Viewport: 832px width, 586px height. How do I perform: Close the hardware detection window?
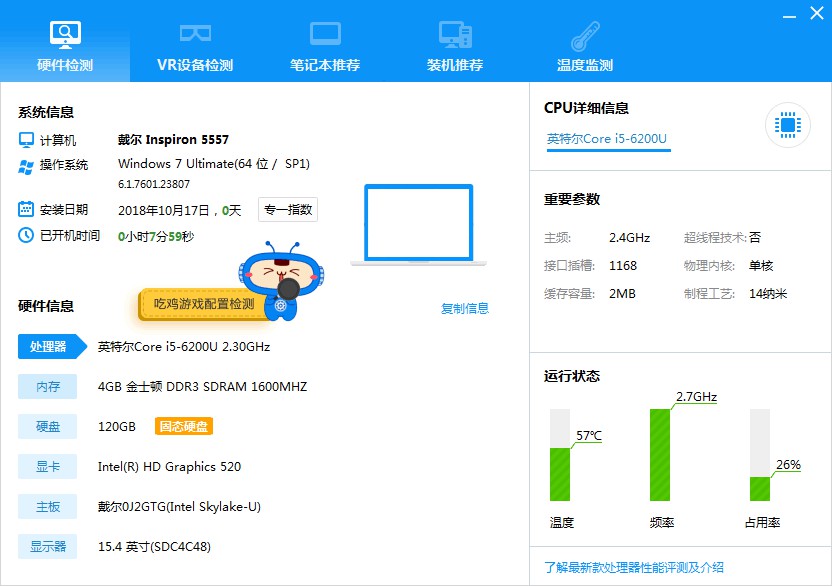[817, 13]
